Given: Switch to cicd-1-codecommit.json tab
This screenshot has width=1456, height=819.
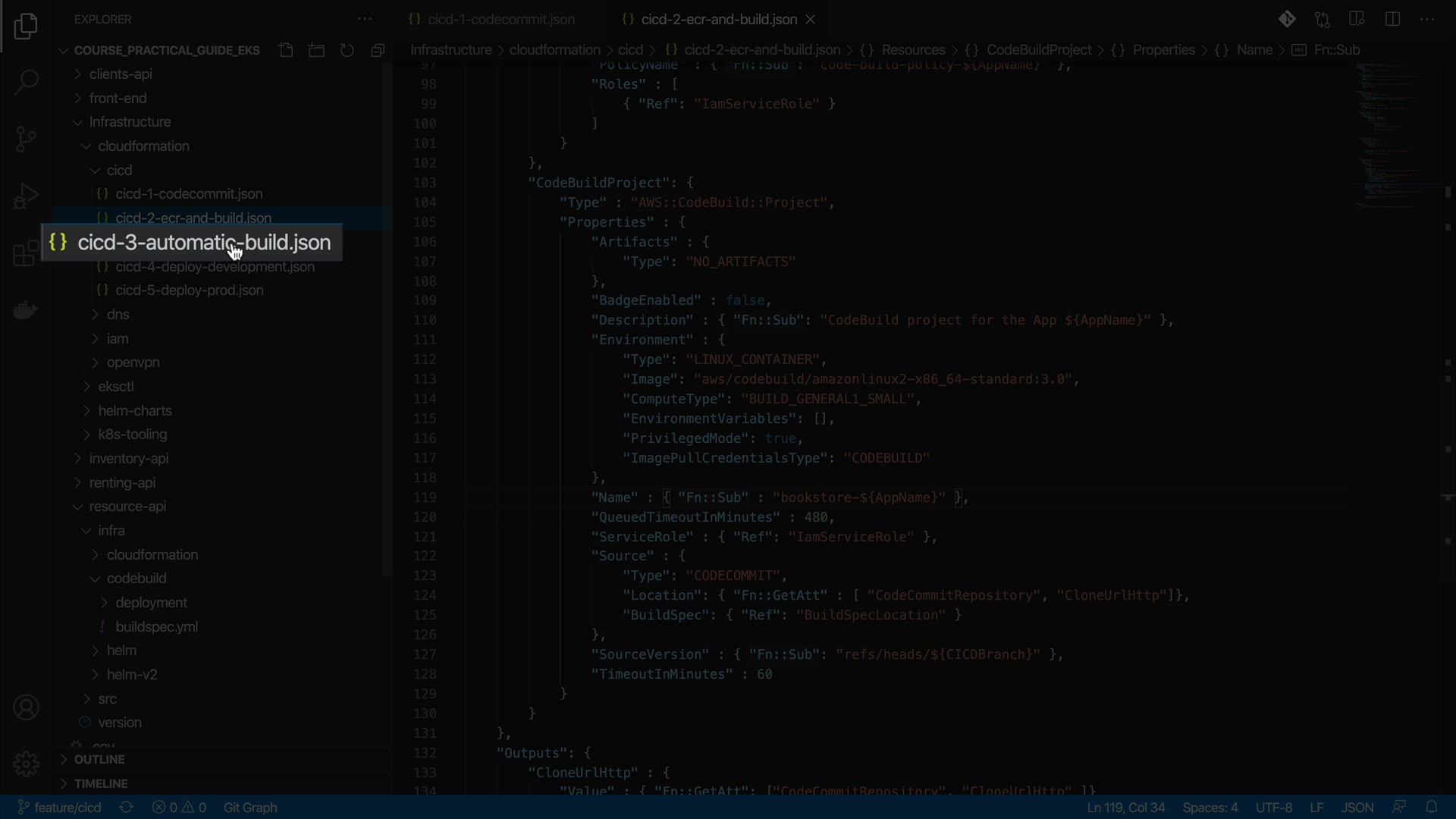Looking at the screenshot, I should [x=500, y=19].
